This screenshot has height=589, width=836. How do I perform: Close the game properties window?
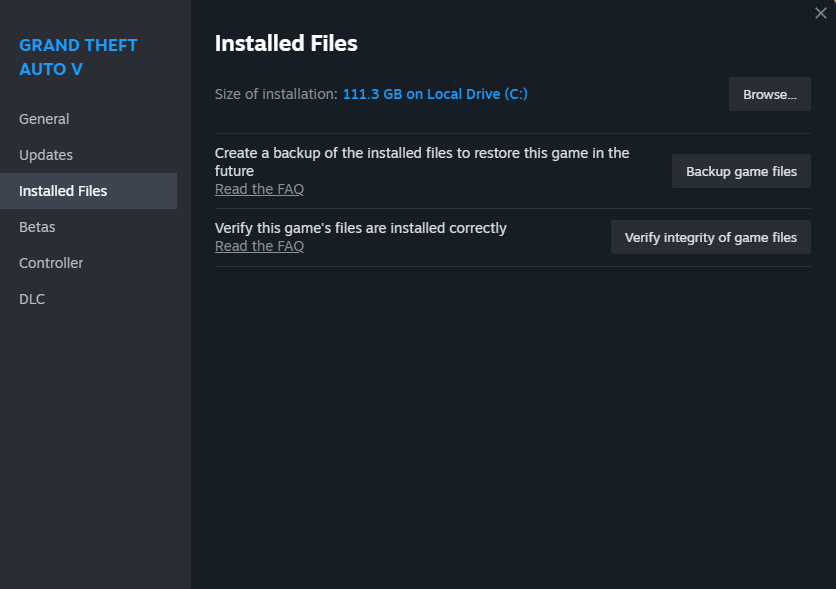821,13
